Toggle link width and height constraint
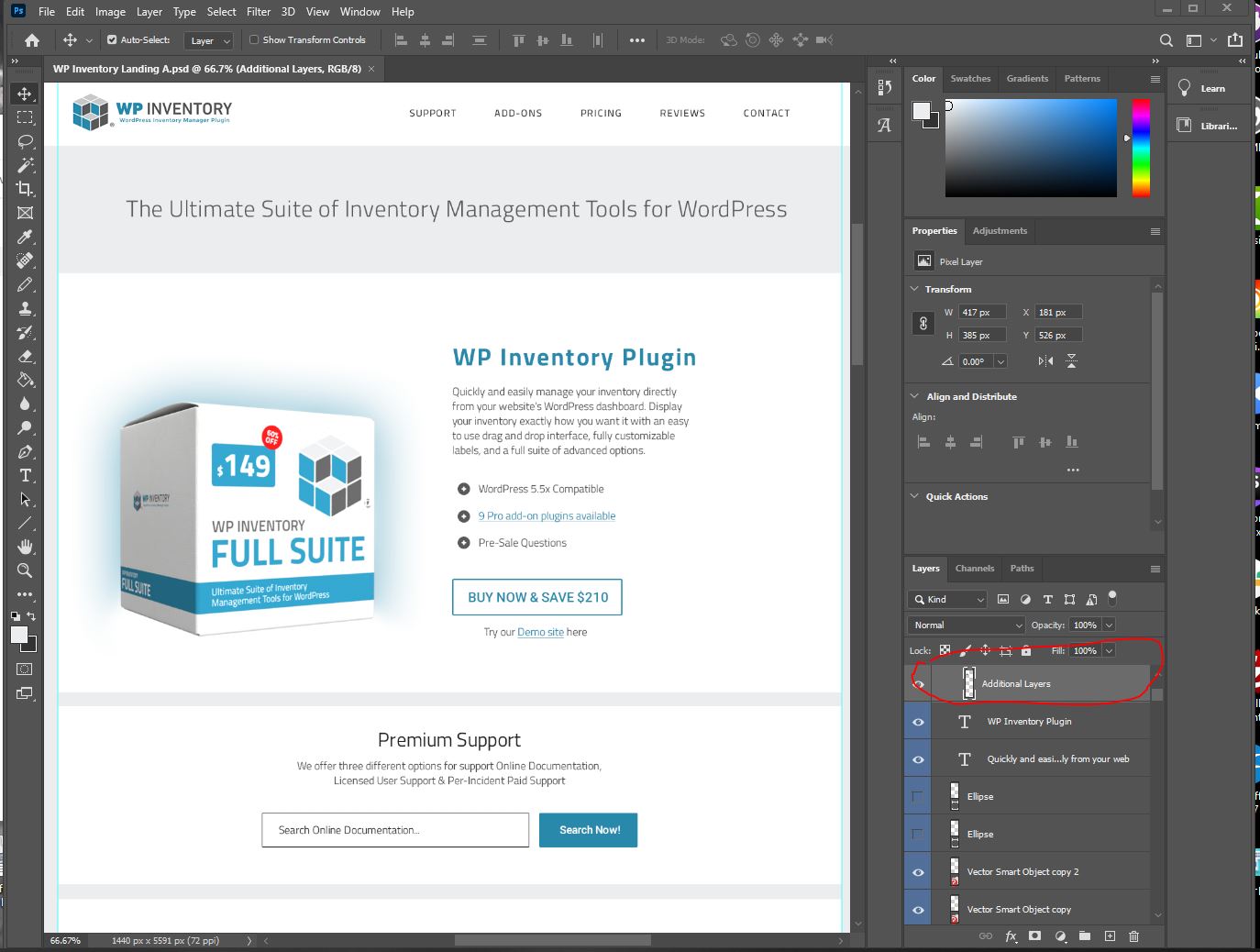This screenshot has height=952, width=1260. click(923, 323)
